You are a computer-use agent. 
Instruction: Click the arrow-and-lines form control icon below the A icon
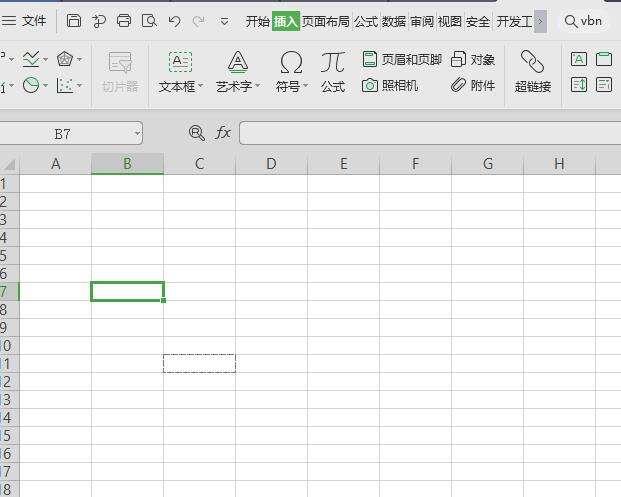tap(579, 85)
